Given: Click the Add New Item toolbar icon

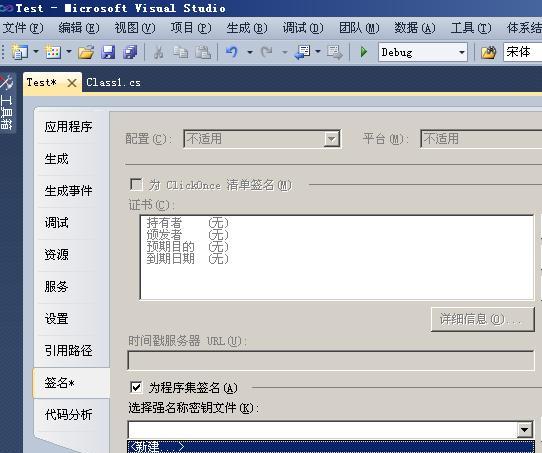Looking at the screenshot, I should tap(53, 52).
